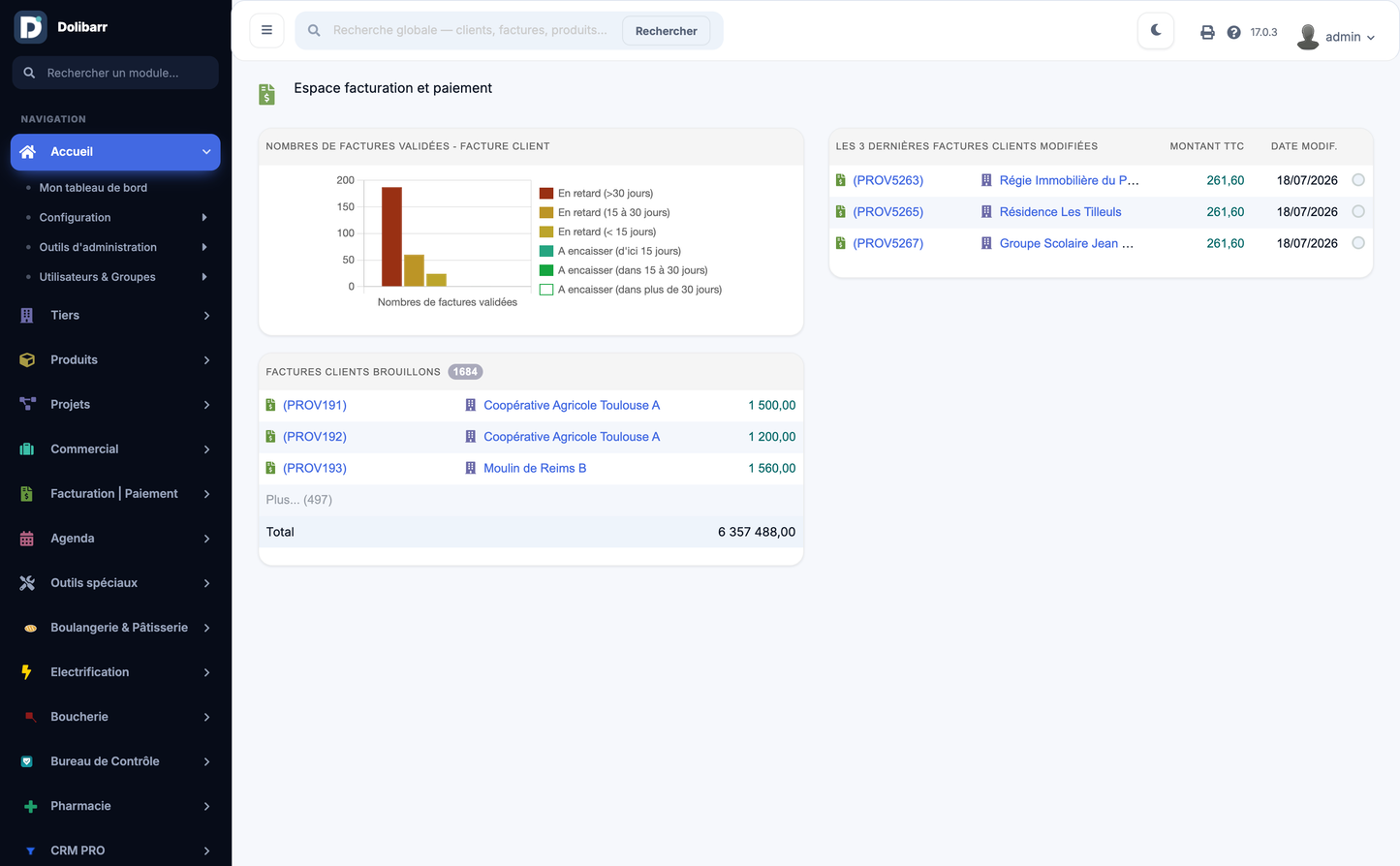Open draft invoice (PROV193)
The height and width of the screenshot is (866, 1400).
coord(315,469)
